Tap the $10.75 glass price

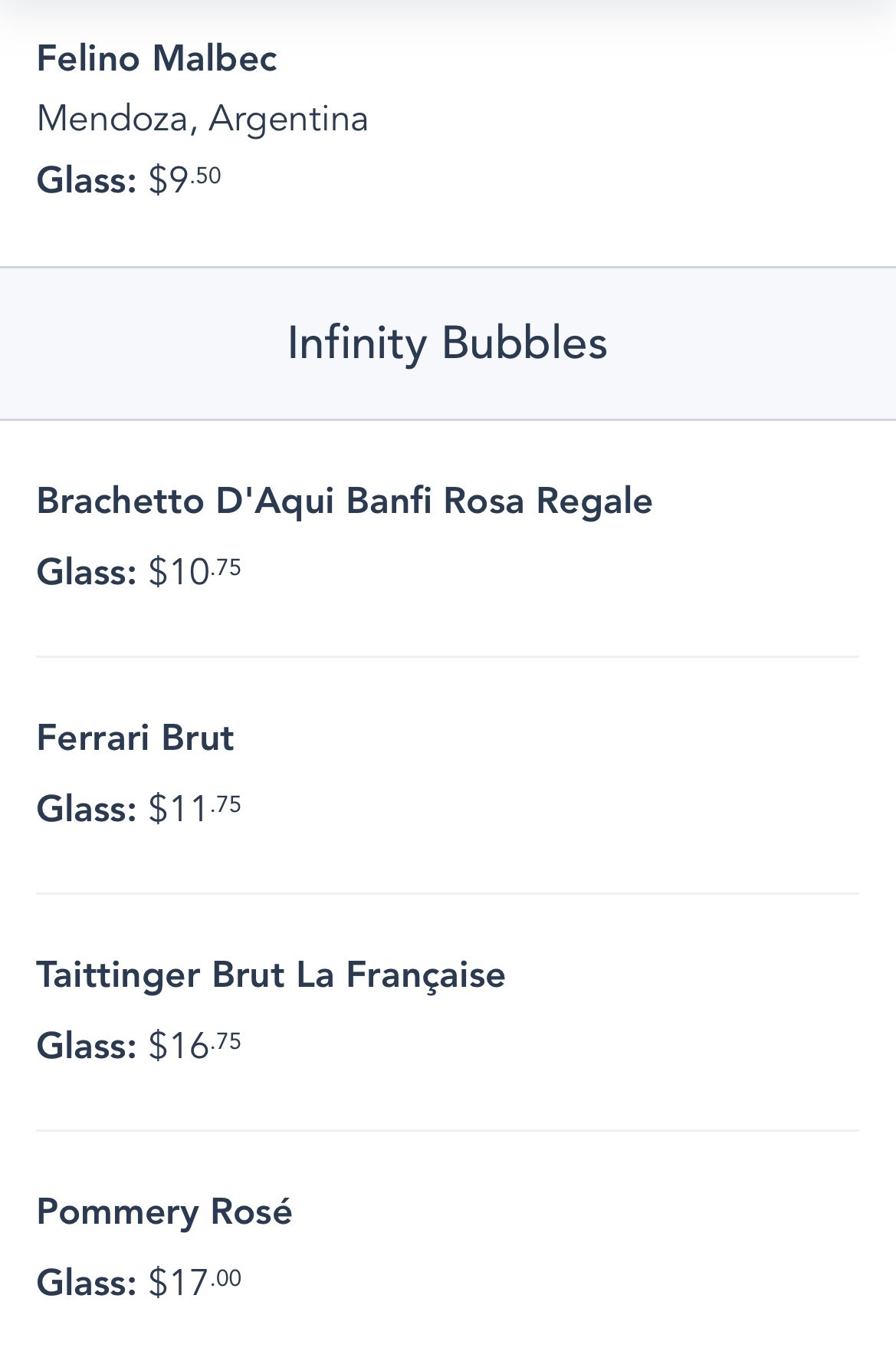[195, 571]
